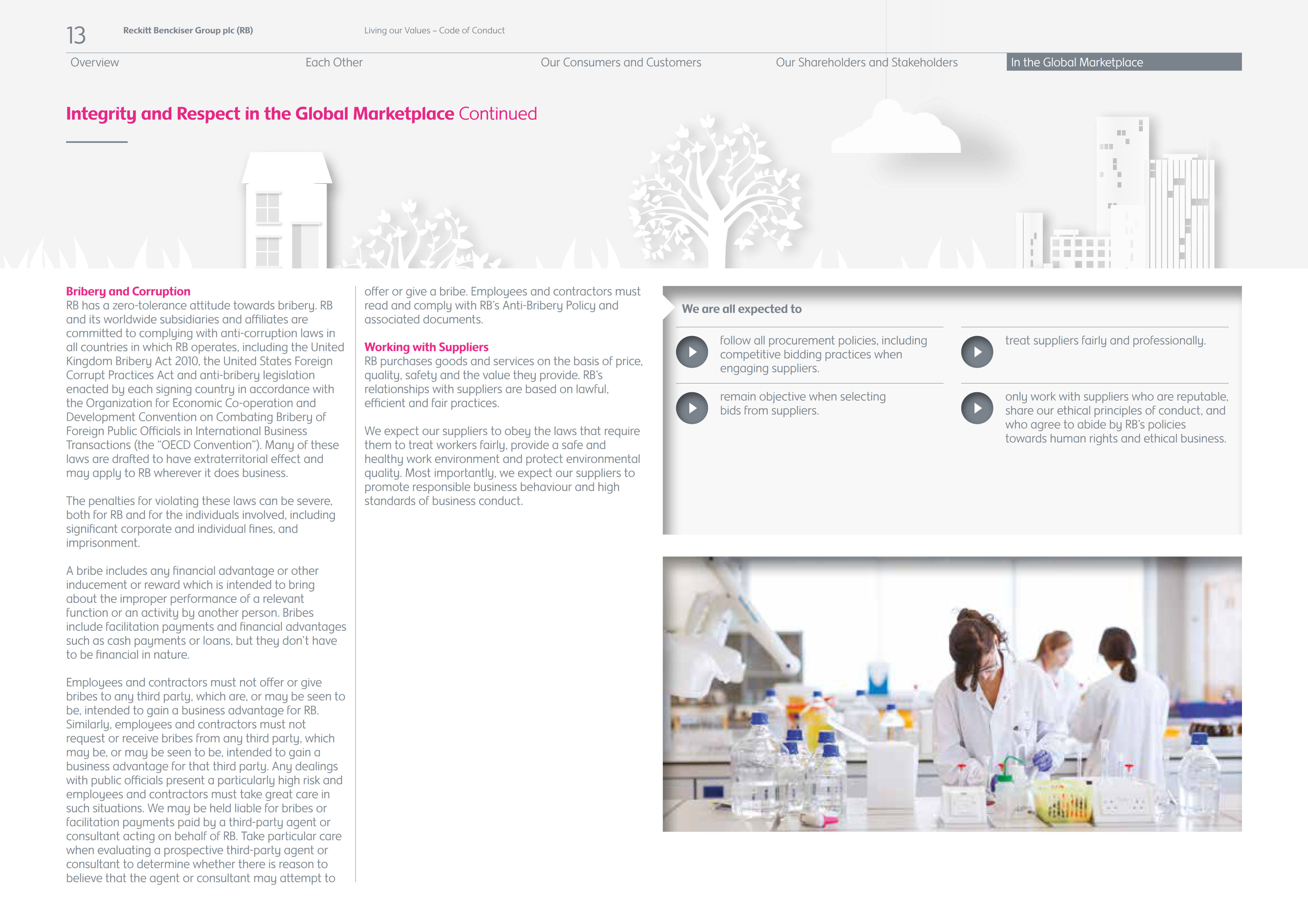1308x924 pixels.
Task: Click play icon beside reputable suppliers text
Action: pyautogui.click(x=977, y=408)
